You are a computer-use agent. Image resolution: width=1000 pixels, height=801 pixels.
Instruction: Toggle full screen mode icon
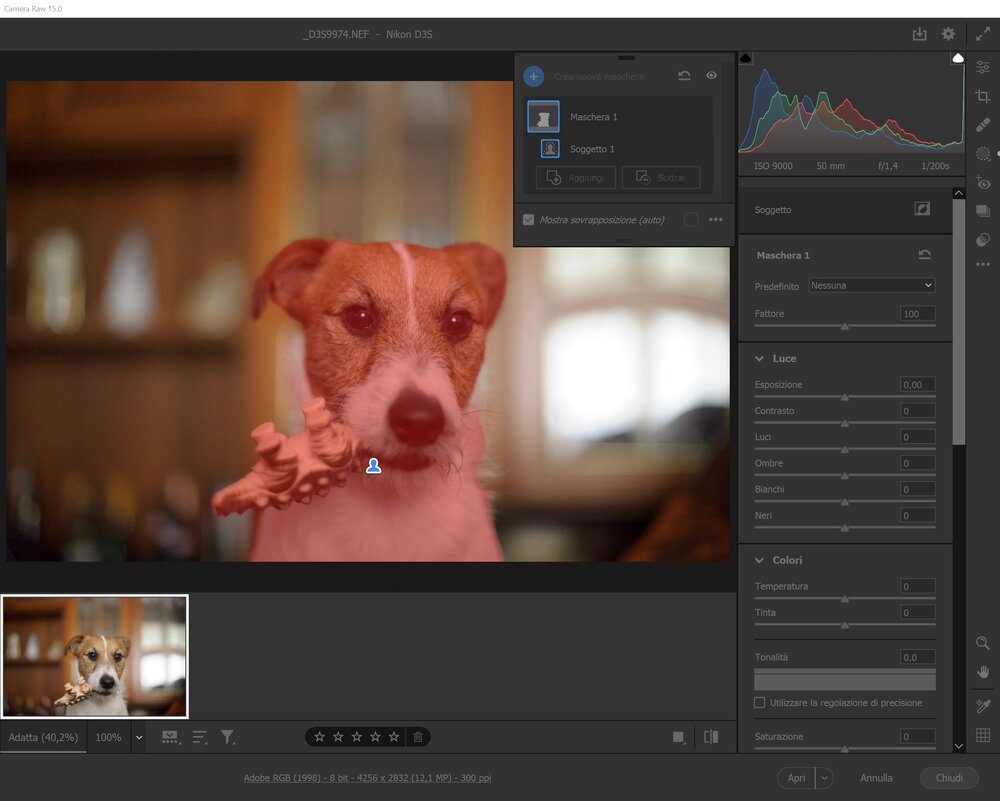point(983,34)
